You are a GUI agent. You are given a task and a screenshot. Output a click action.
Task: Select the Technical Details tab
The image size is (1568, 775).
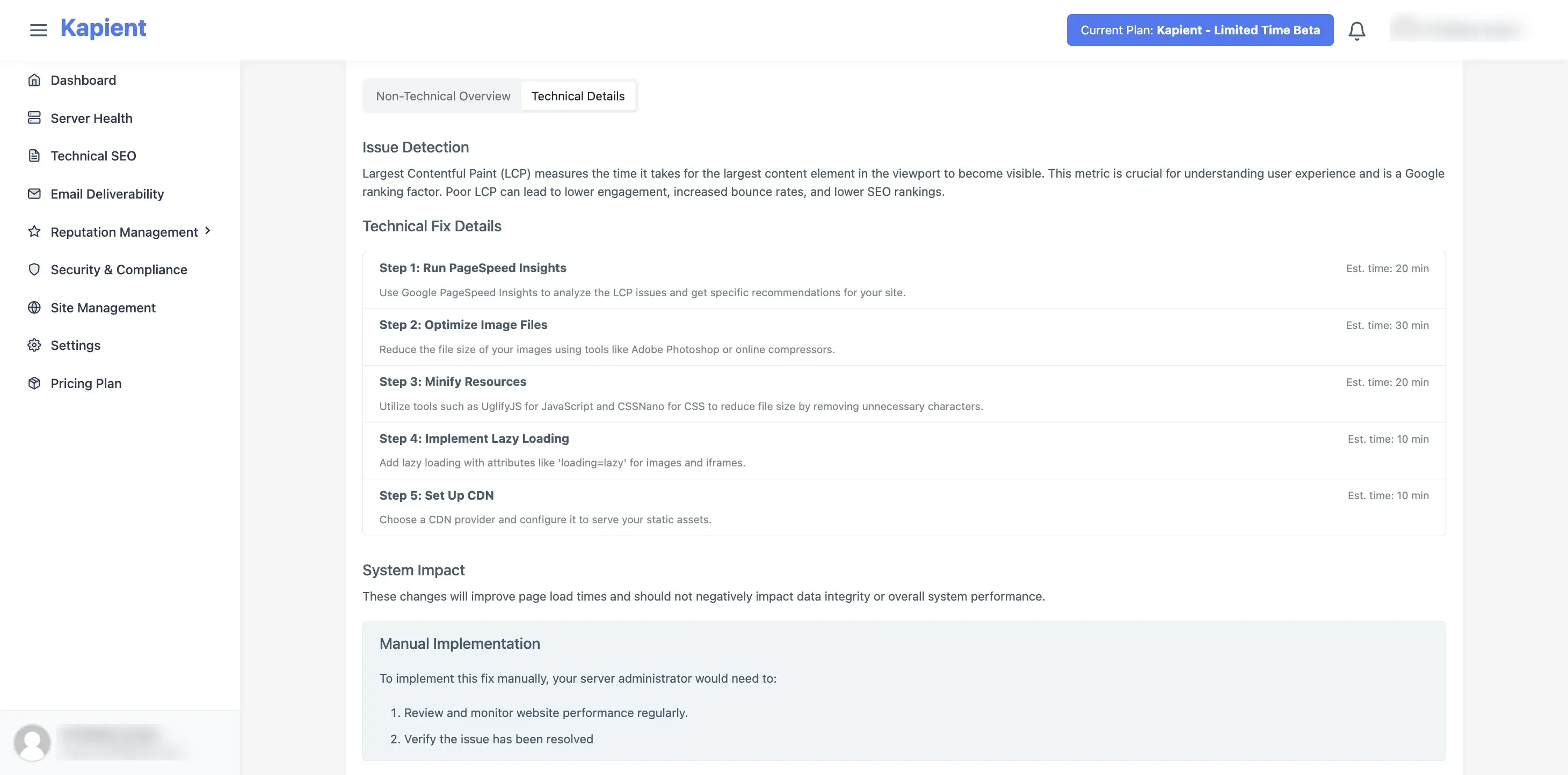(x=578, y=96)
